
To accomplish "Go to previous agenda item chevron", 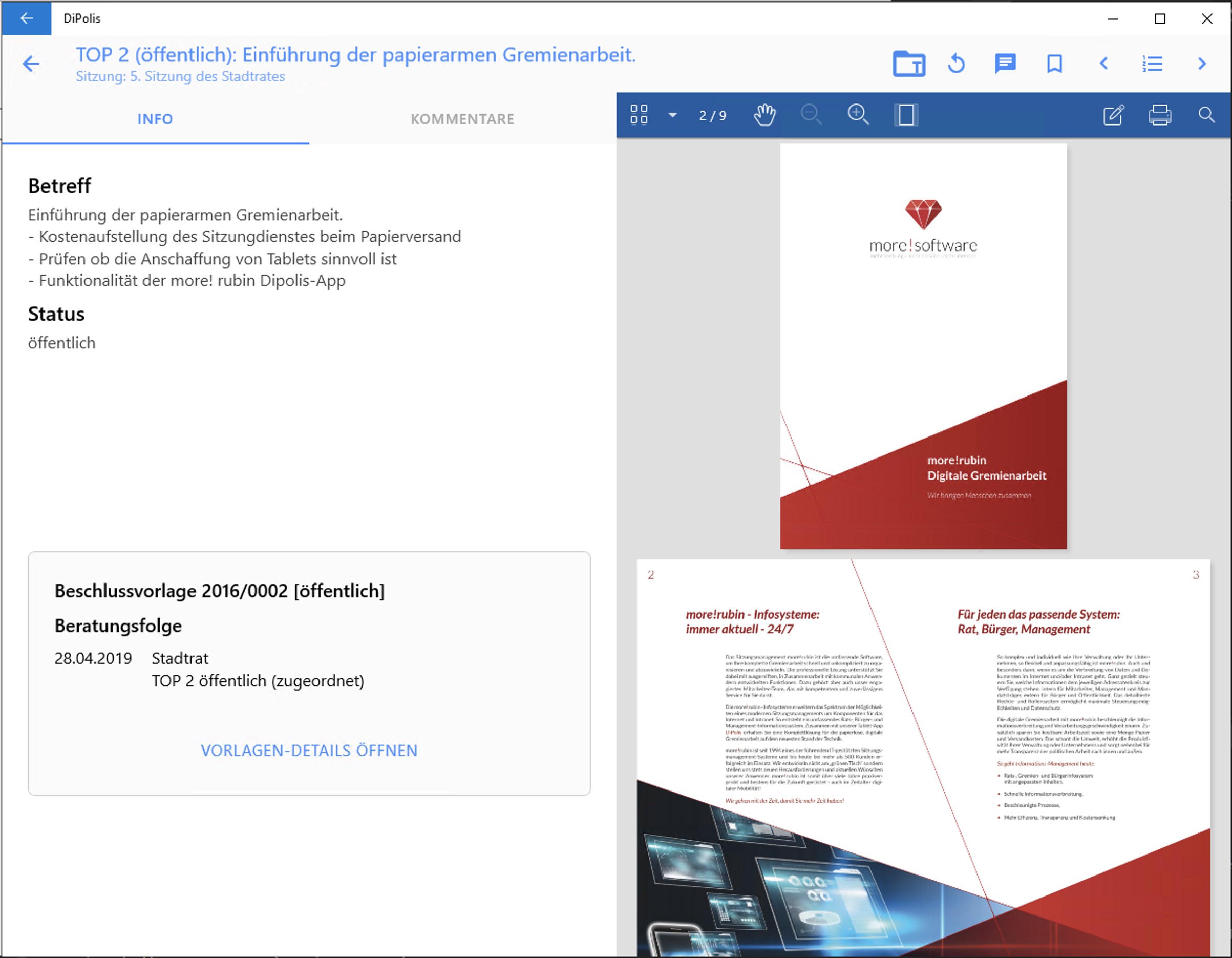I will point(1104,64).
